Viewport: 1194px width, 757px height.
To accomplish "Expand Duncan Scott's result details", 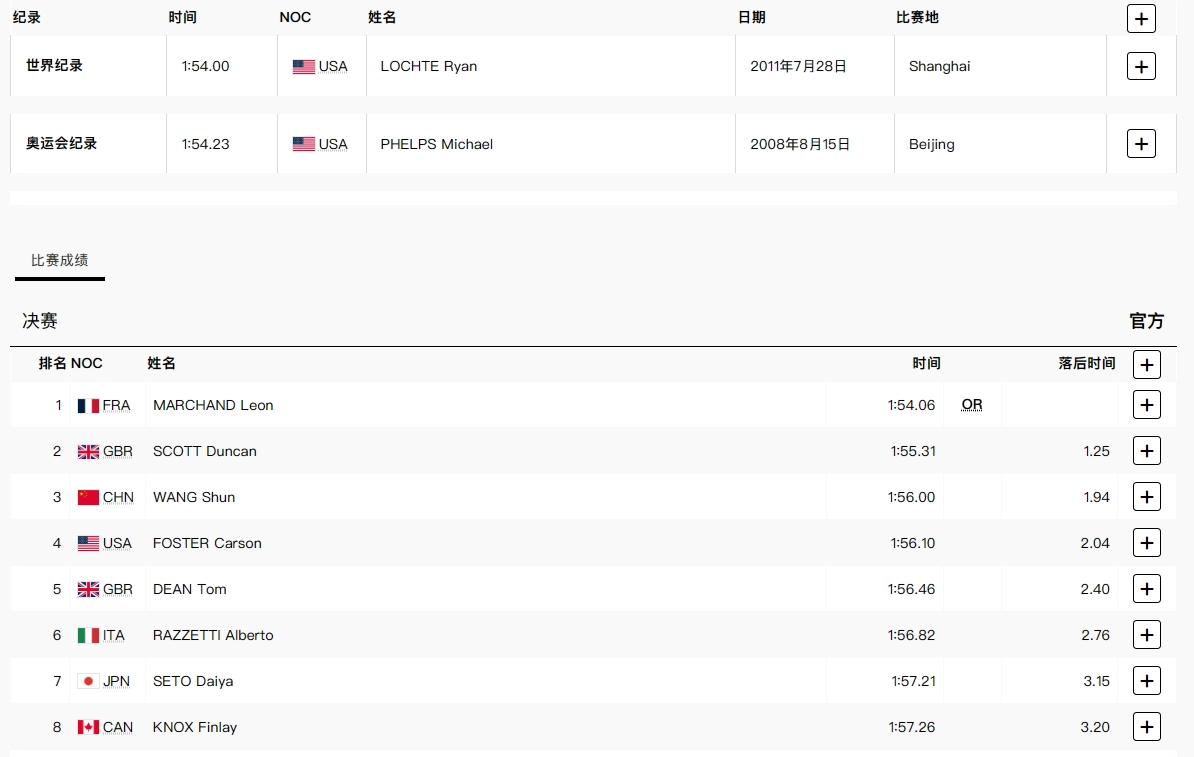I will (x=1146, y=451).
